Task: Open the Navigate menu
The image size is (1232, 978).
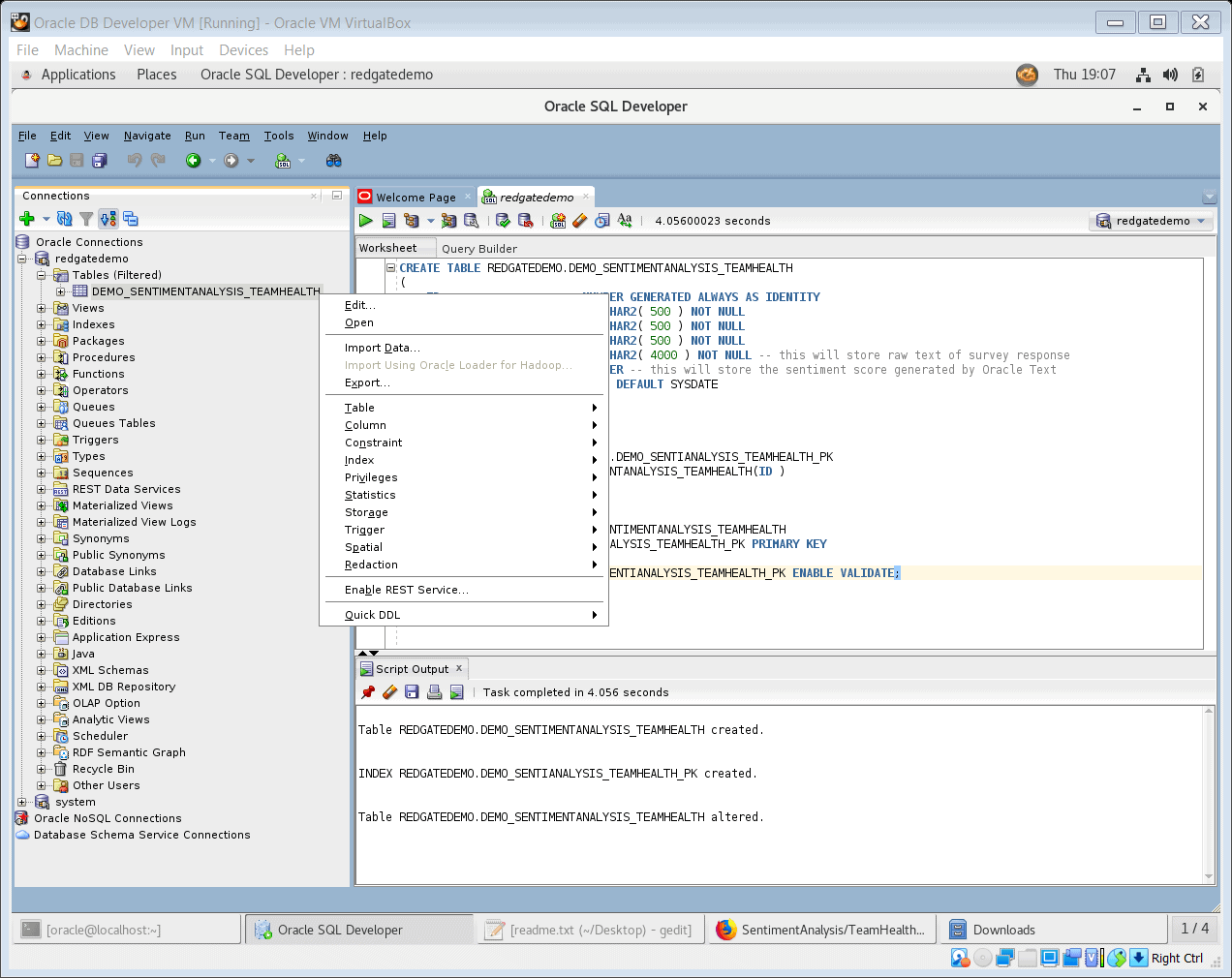Action: 147,136
